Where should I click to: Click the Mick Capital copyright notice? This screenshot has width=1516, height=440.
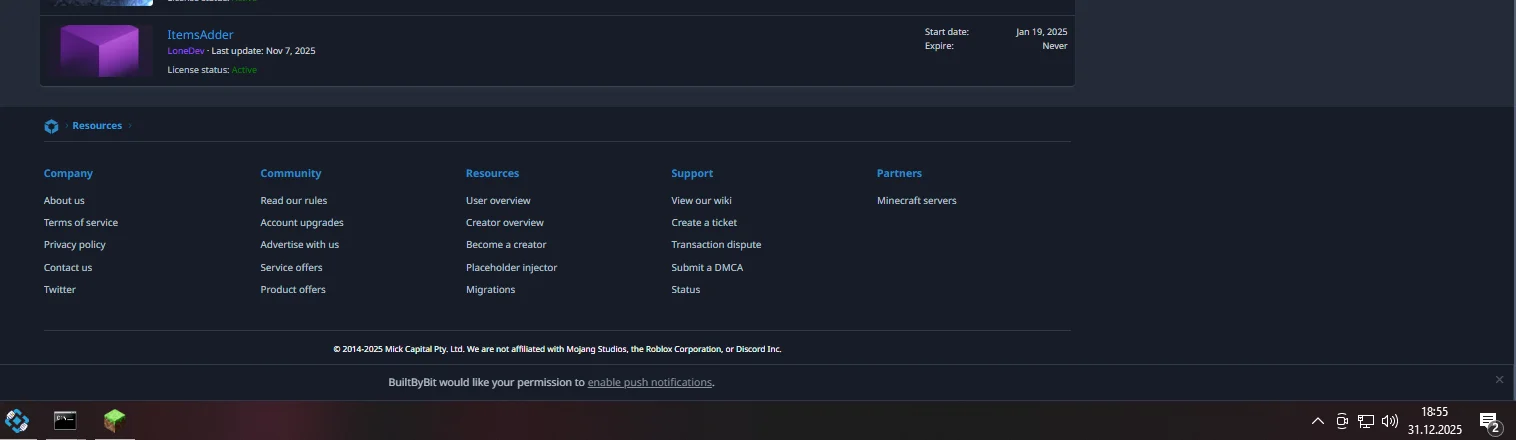557,349
